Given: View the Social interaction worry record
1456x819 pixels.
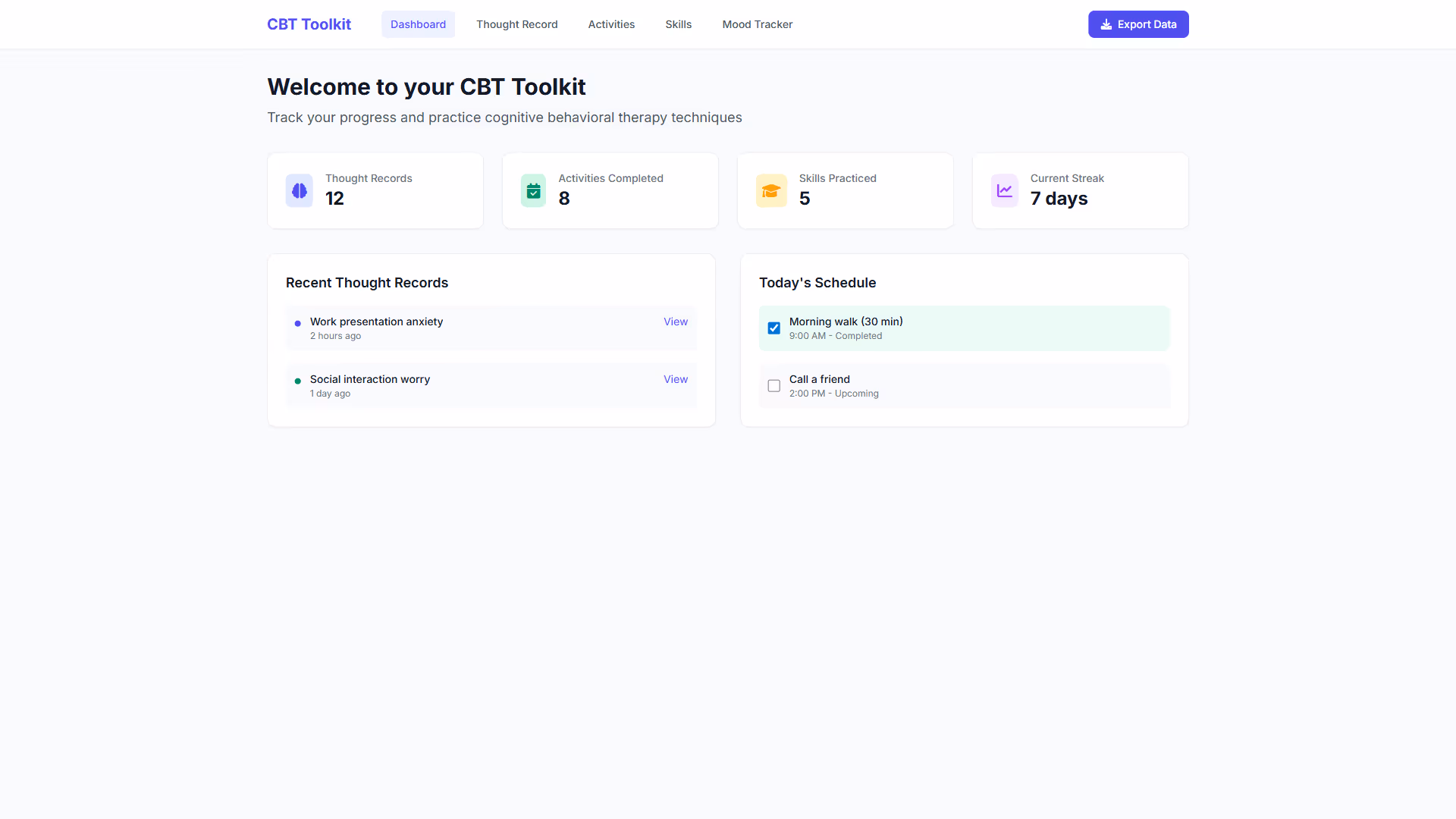Looking at the screenshot, I should point(675,379).
